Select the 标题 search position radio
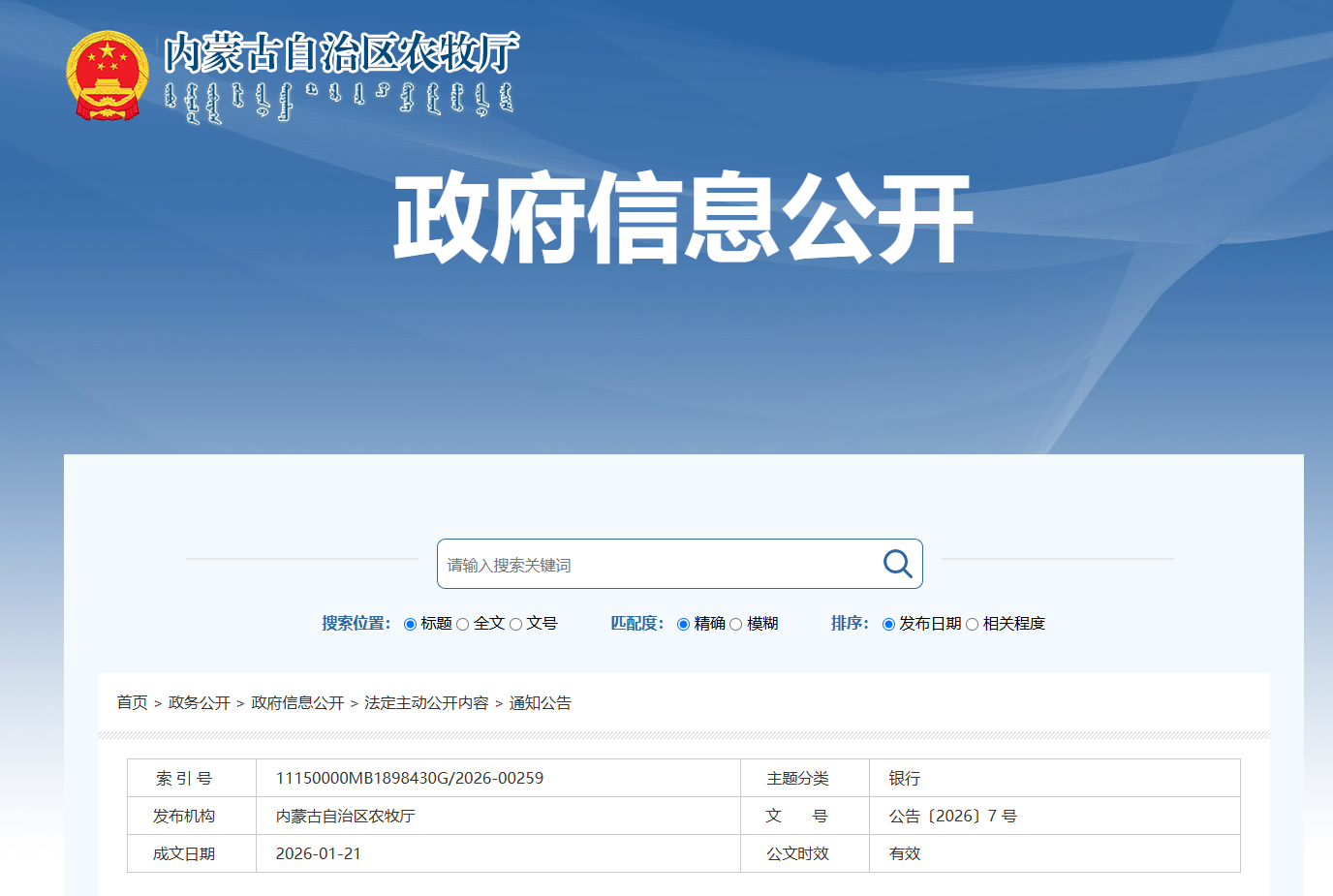 (410, 624)
